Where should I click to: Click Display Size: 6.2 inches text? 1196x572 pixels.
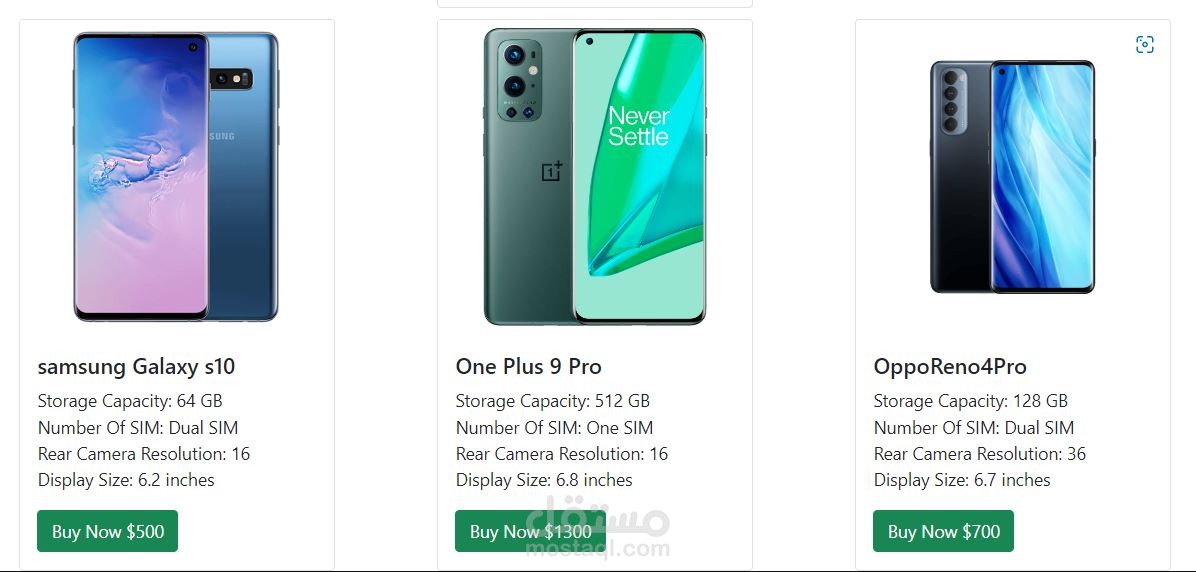126,480
